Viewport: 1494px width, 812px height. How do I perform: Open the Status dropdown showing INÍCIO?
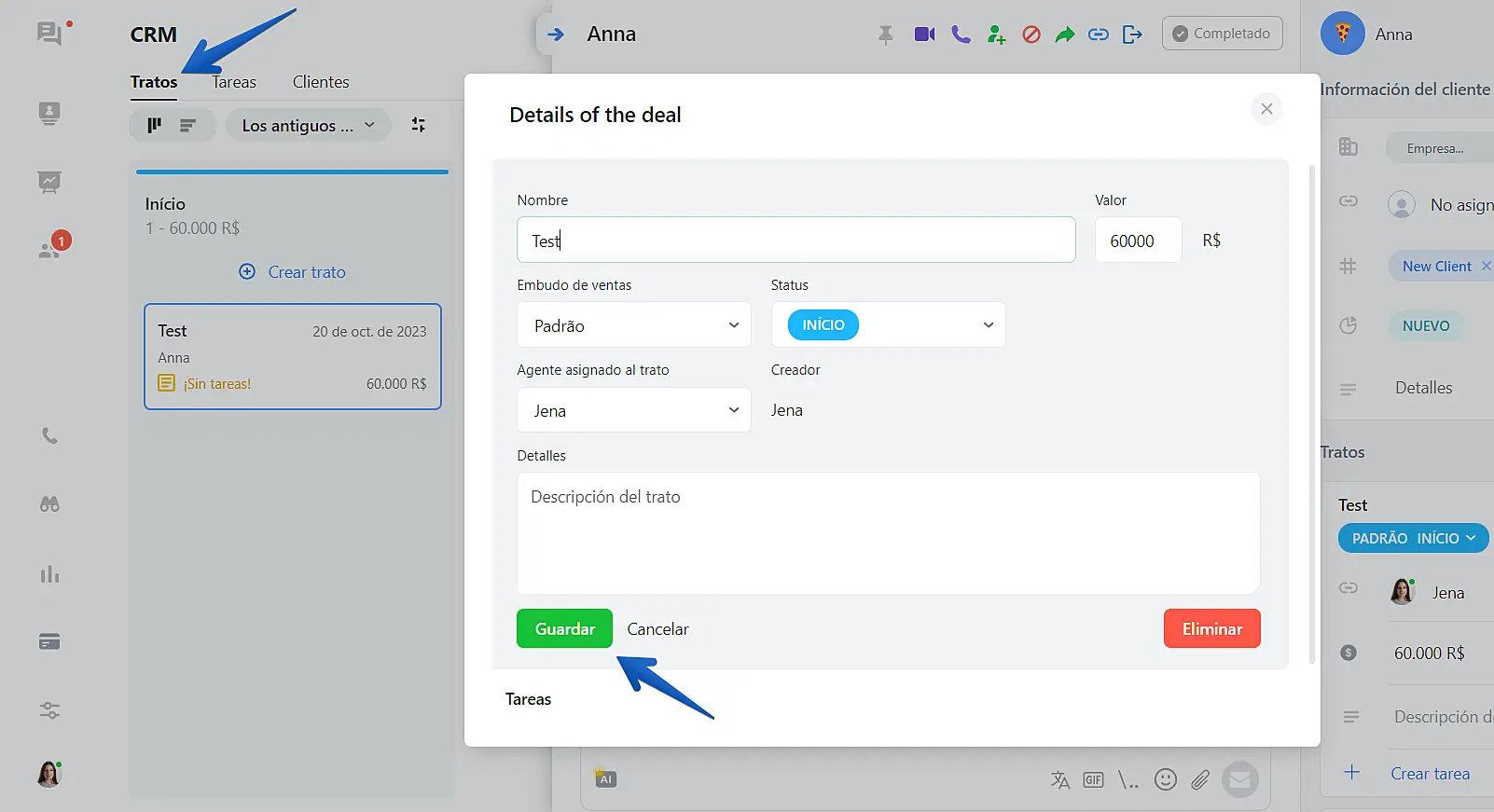click(x=888, y=325)
